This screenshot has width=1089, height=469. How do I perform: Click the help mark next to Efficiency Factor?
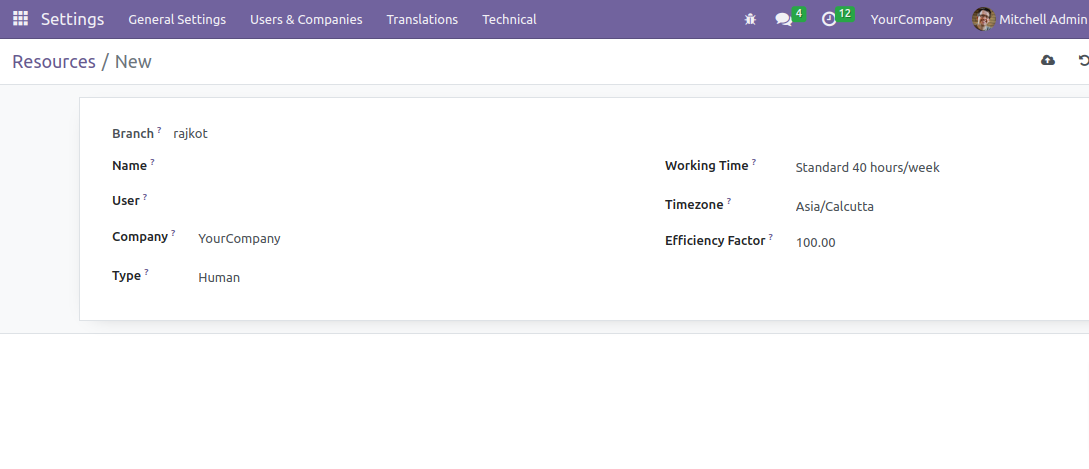[x=770, y=237]
